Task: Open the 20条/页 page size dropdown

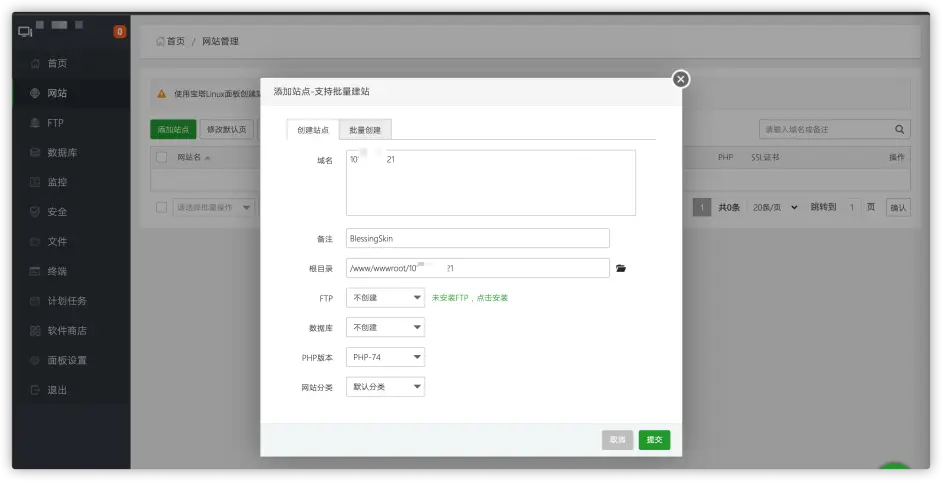Action: tap(775, 207)
